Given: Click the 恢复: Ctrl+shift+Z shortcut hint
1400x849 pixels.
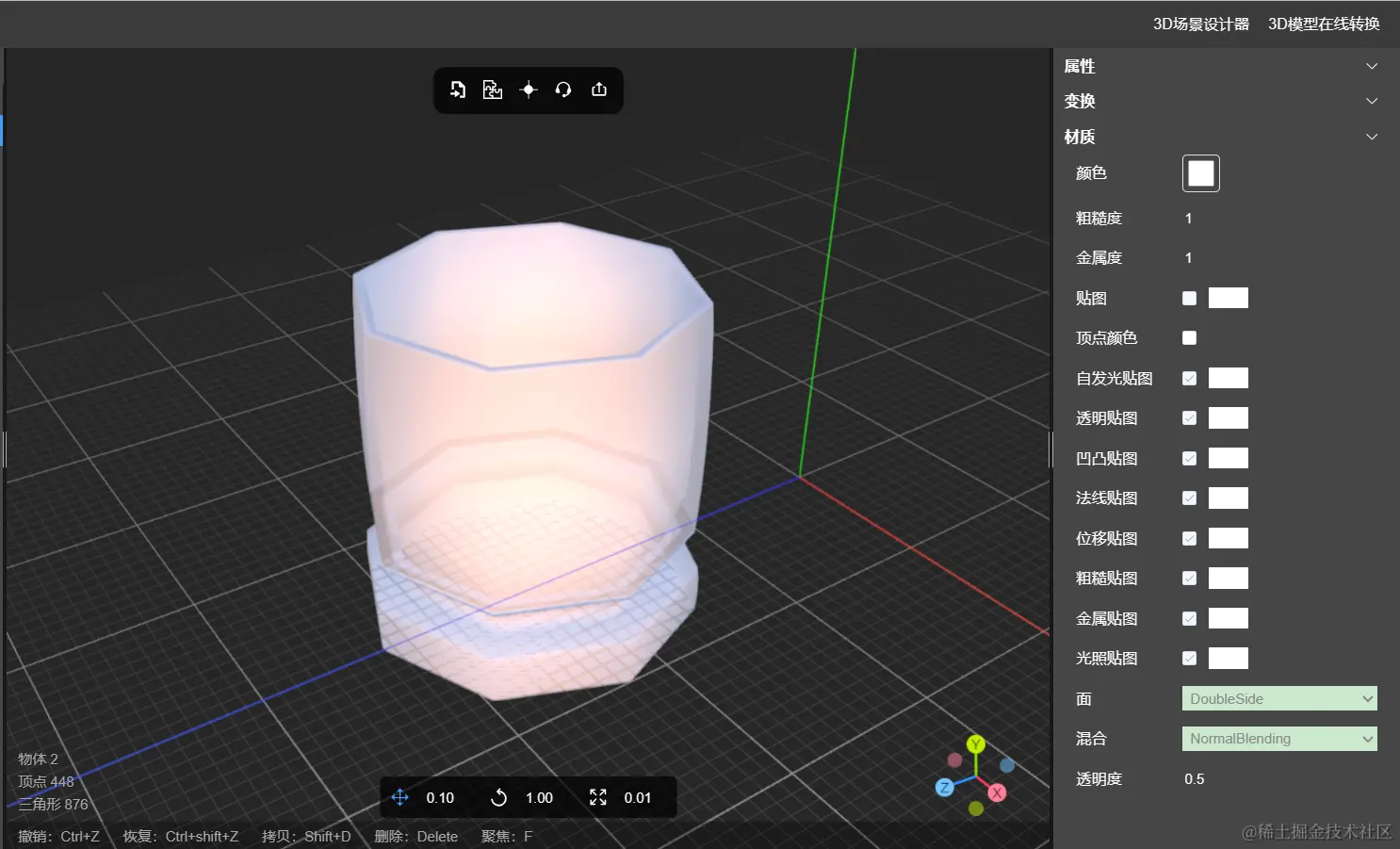Looking at the screenshot, I should point(180,836).
